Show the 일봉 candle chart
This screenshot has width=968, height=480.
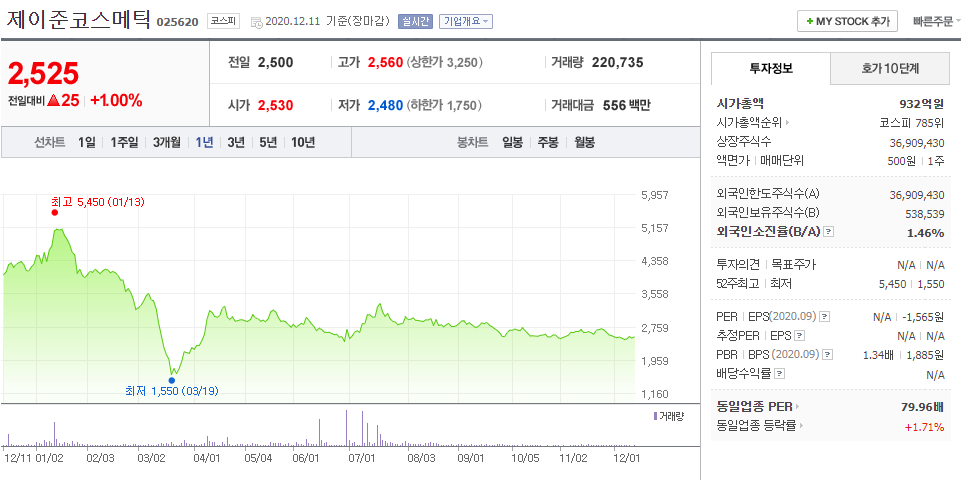click(x=512, y=143)
